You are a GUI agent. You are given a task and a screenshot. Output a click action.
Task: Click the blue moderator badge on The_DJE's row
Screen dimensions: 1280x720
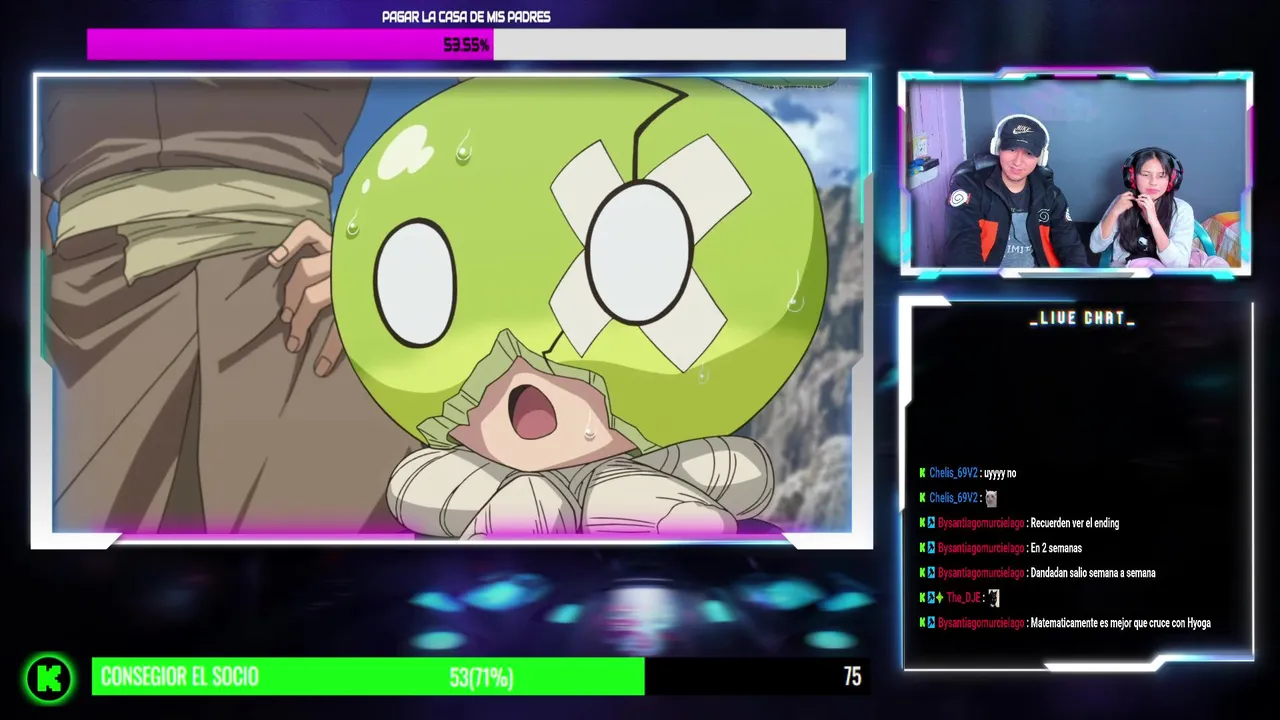[931, 598]
